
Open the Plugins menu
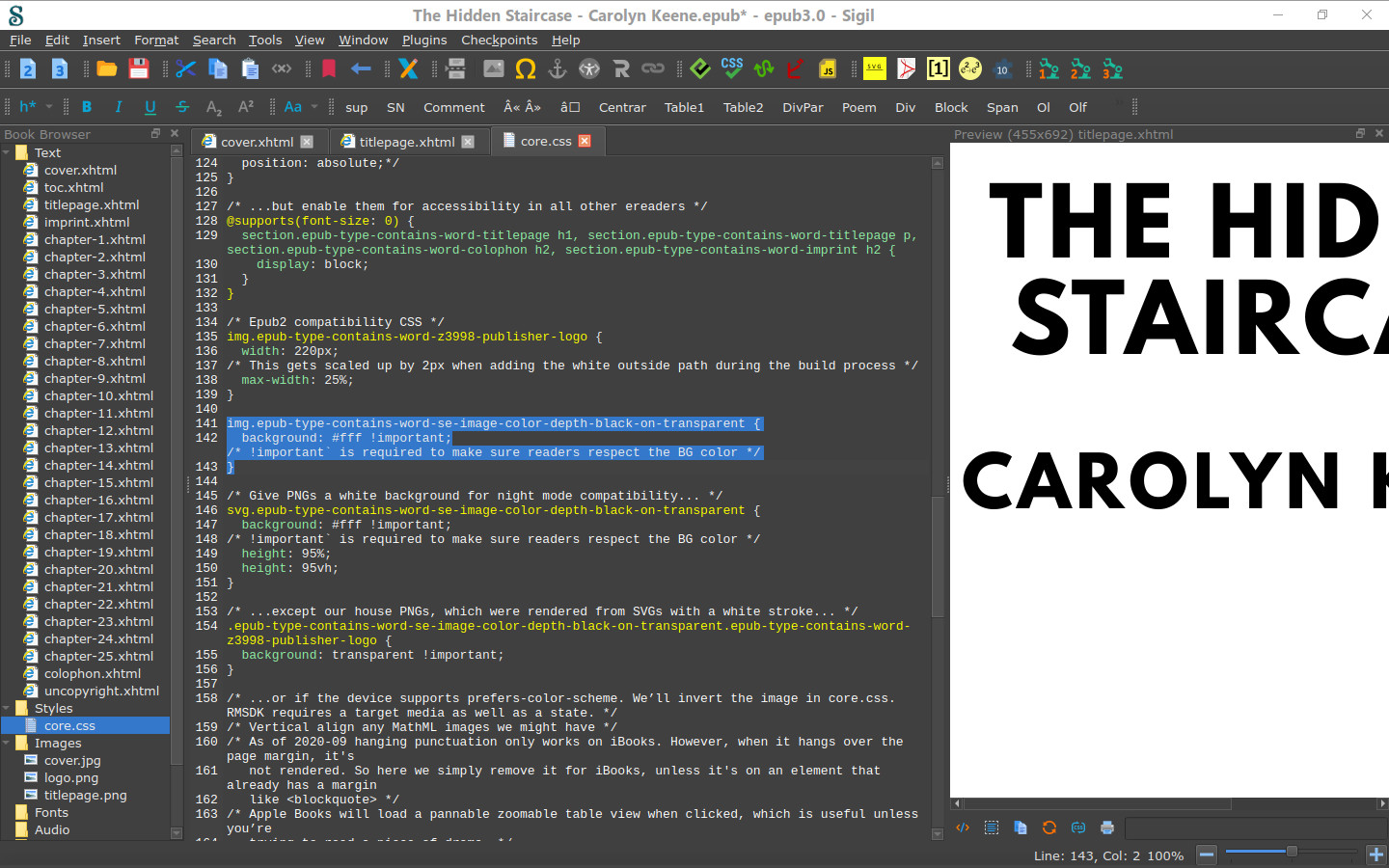pyautogui.click(x=424, y=40)
